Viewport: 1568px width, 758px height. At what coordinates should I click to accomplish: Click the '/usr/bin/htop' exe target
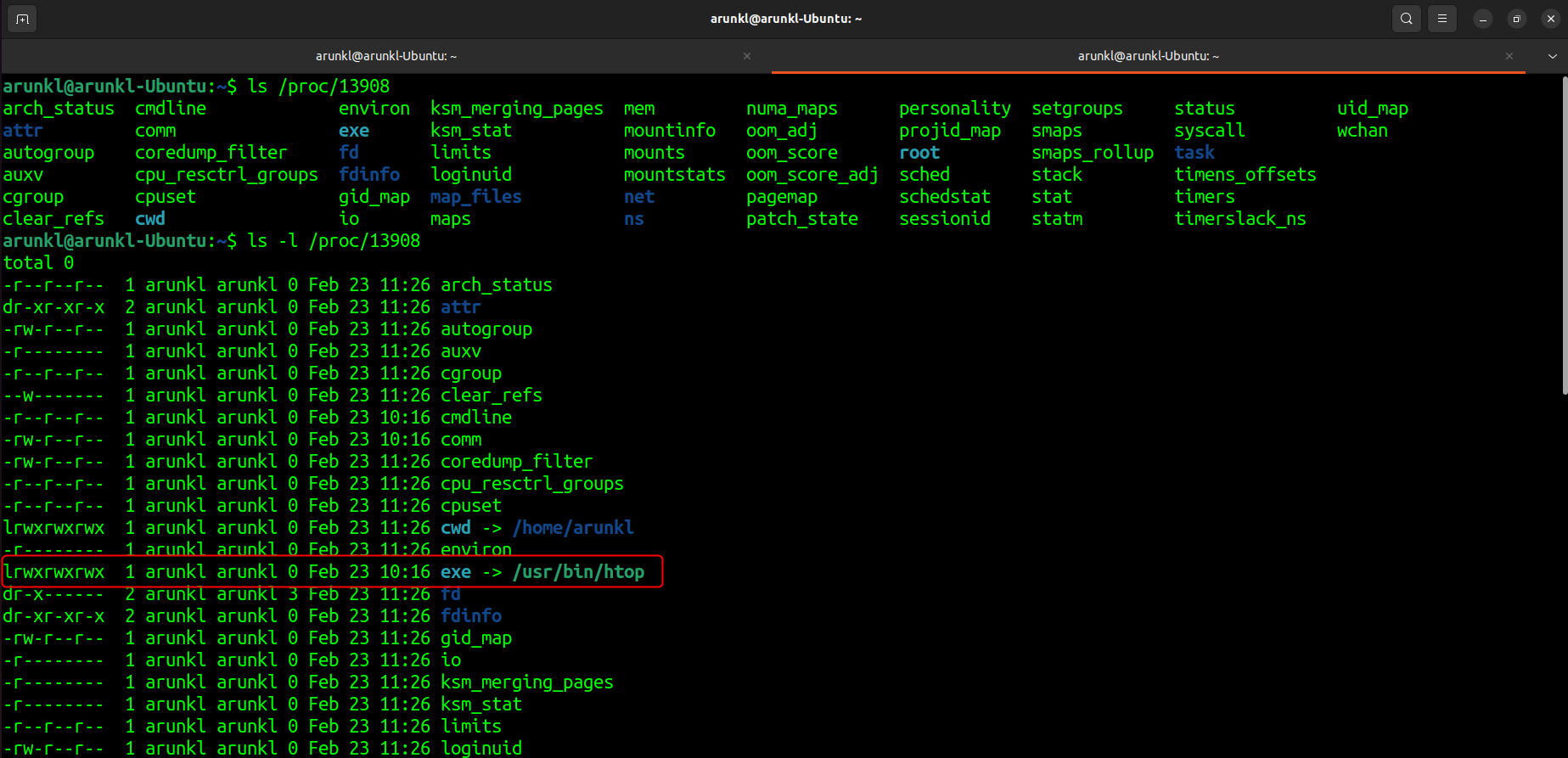coord(578,572)
